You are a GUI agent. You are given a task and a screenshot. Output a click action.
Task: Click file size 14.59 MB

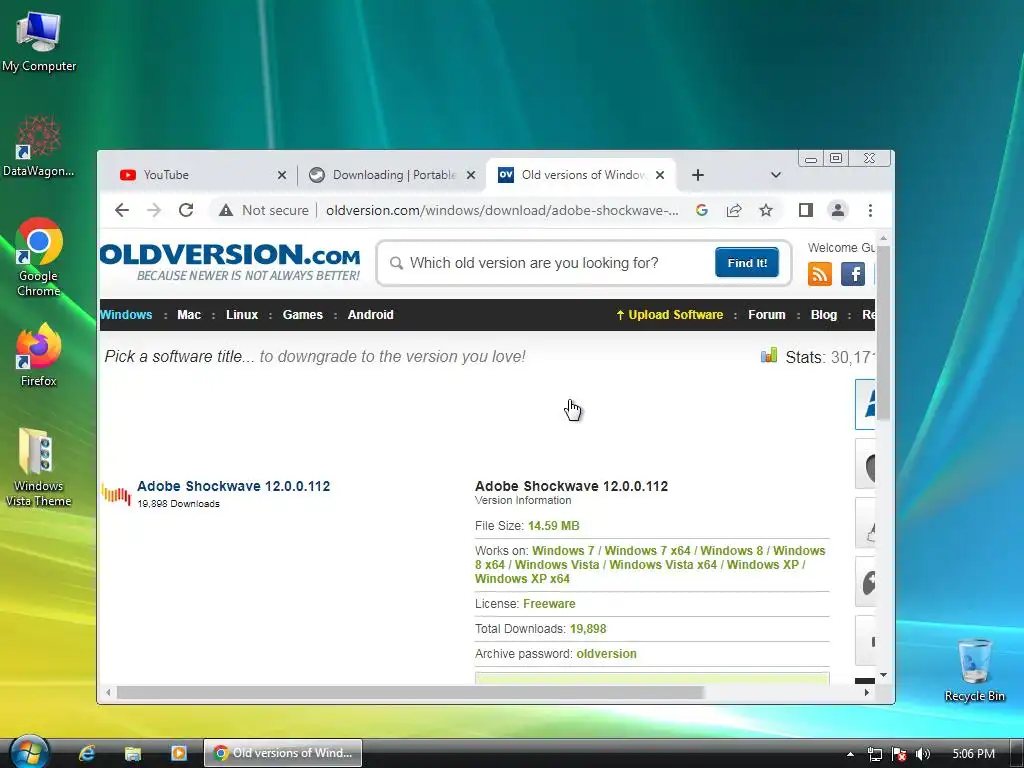pyautogui.click(x=553, y=526)
